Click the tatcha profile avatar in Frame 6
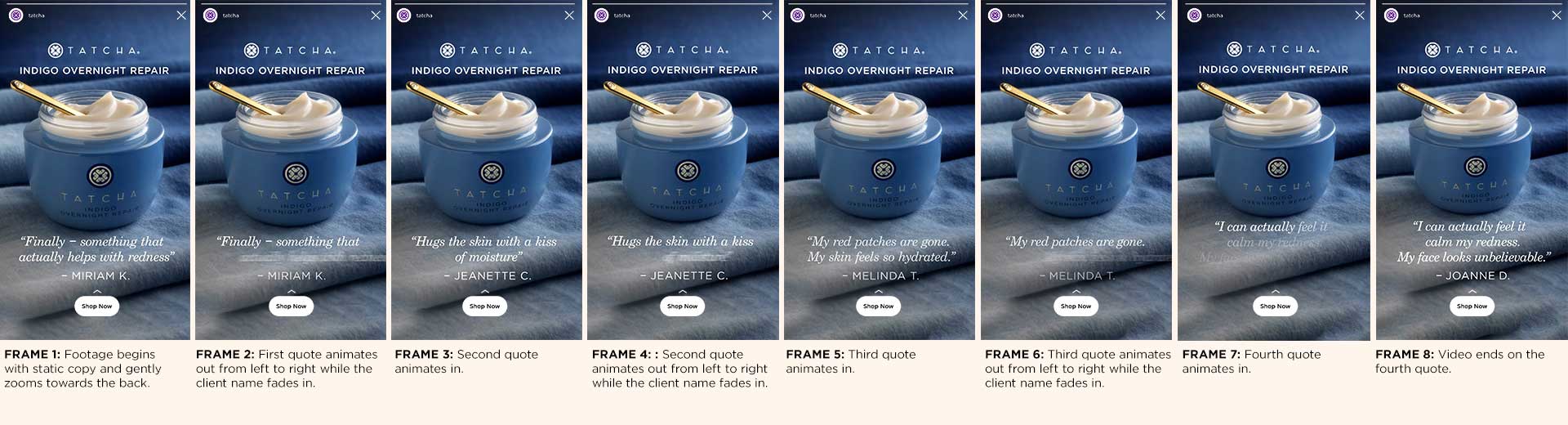1568x425 pixels. point(995,15)
